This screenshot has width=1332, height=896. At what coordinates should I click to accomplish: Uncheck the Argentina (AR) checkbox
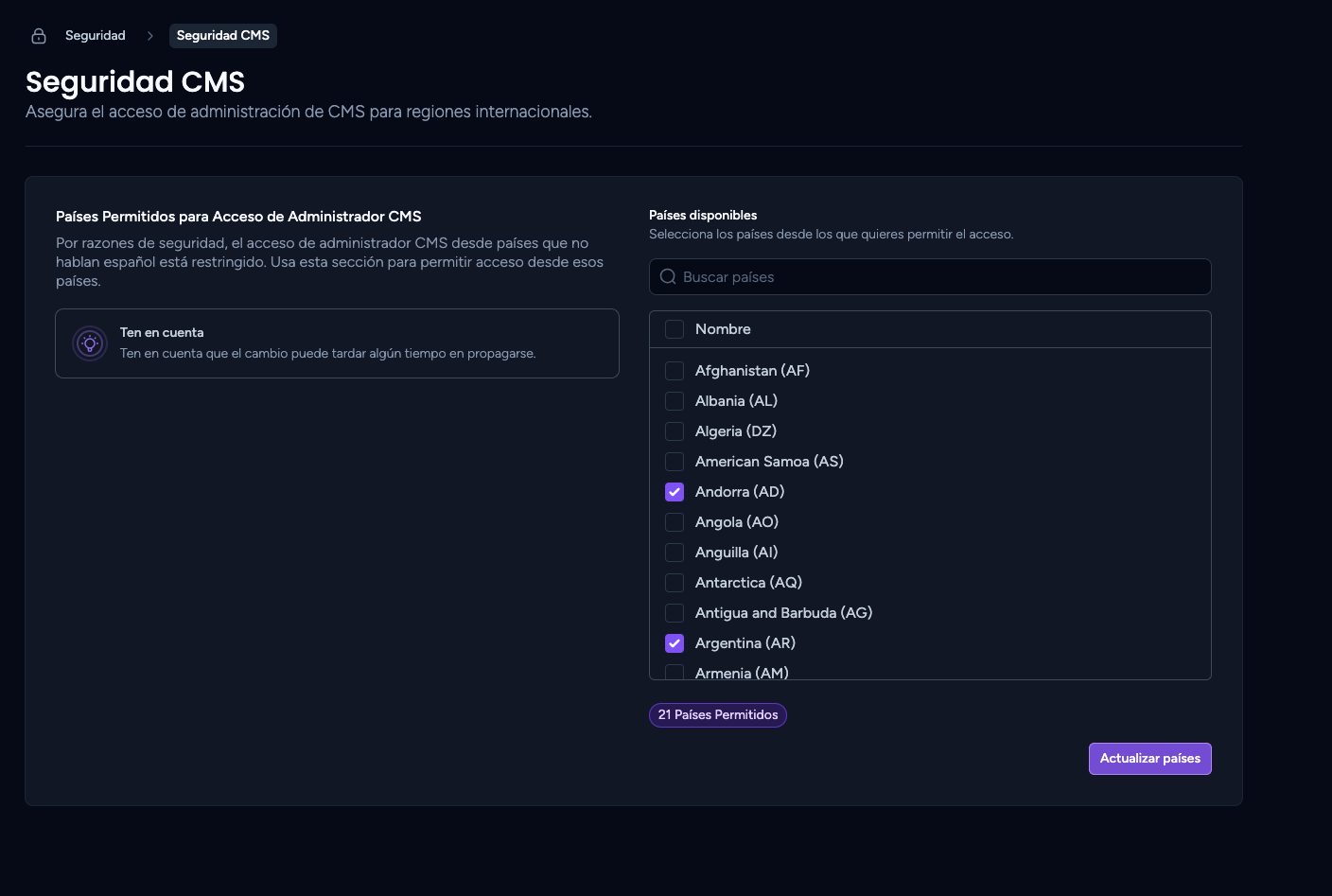click(x=675, y=643)
